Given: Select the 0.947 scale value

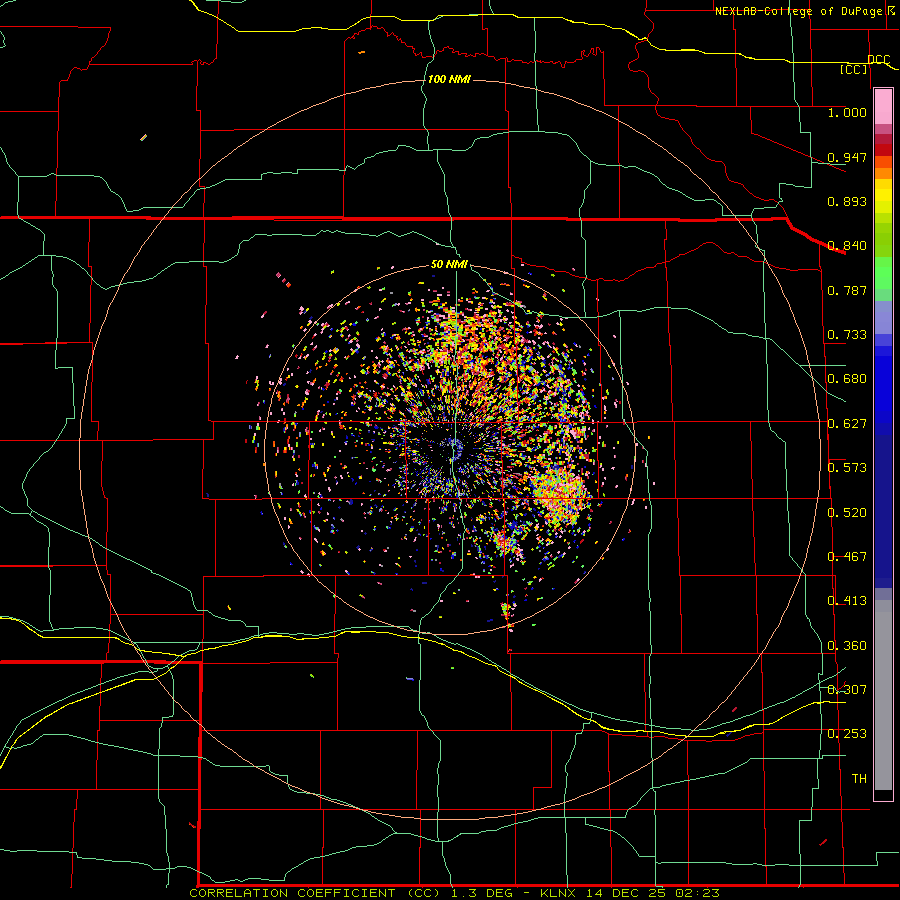Looking at the screenshot, I should tap(847, 157).
